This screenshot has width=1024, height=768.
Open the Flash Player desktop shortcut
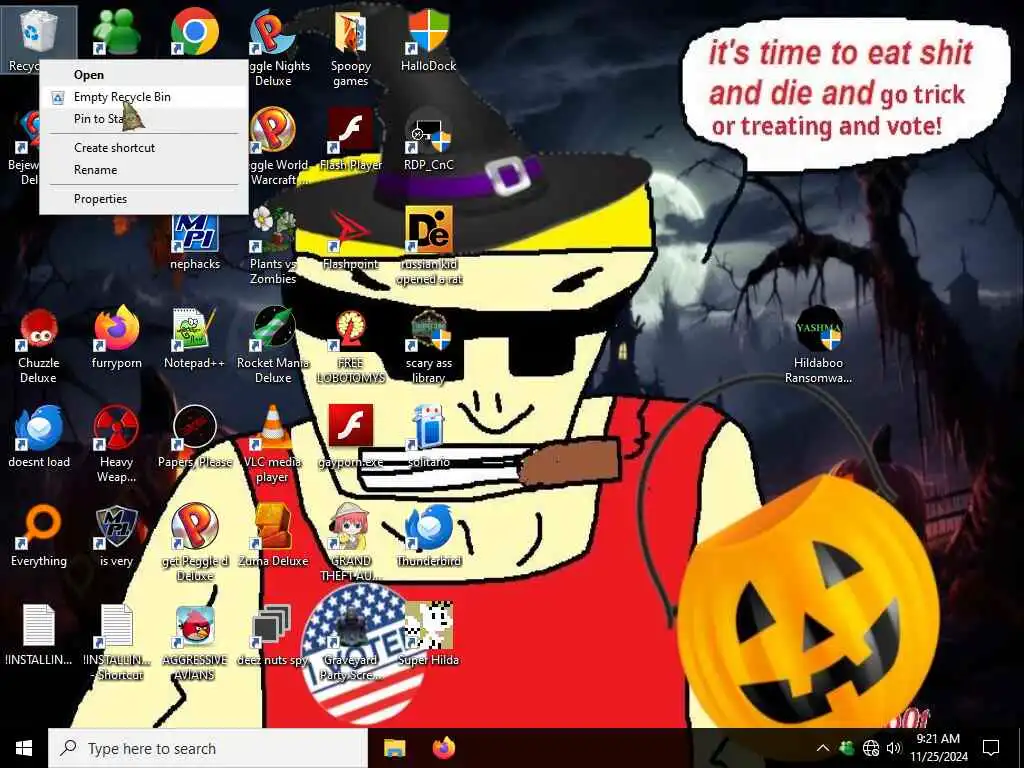[351, 140]
